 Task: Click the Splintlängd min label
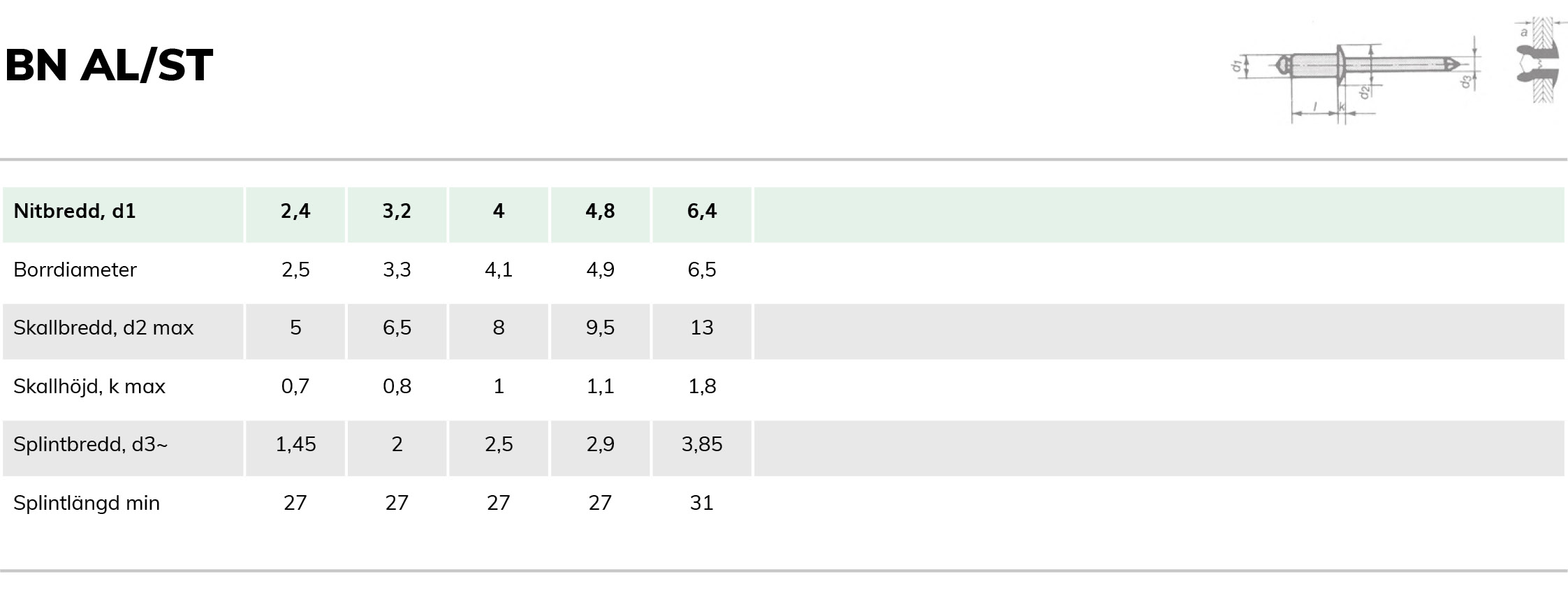pos(87,503)
